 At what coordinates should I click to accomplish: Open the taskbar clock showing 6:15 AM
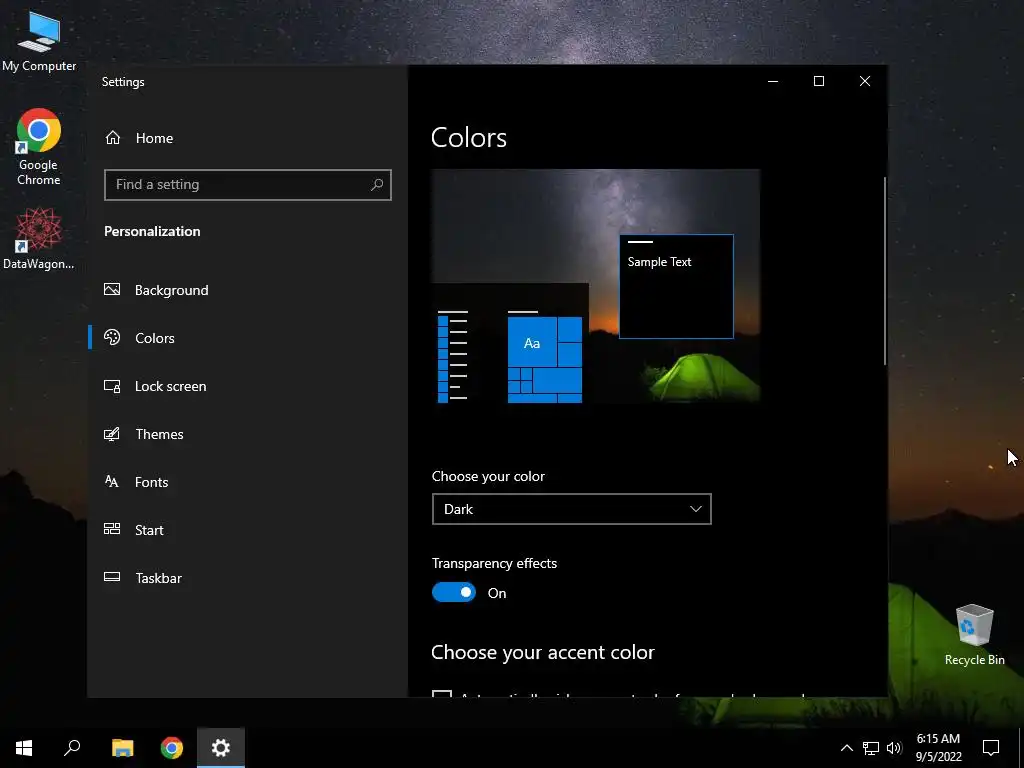[x=938, y=748]
